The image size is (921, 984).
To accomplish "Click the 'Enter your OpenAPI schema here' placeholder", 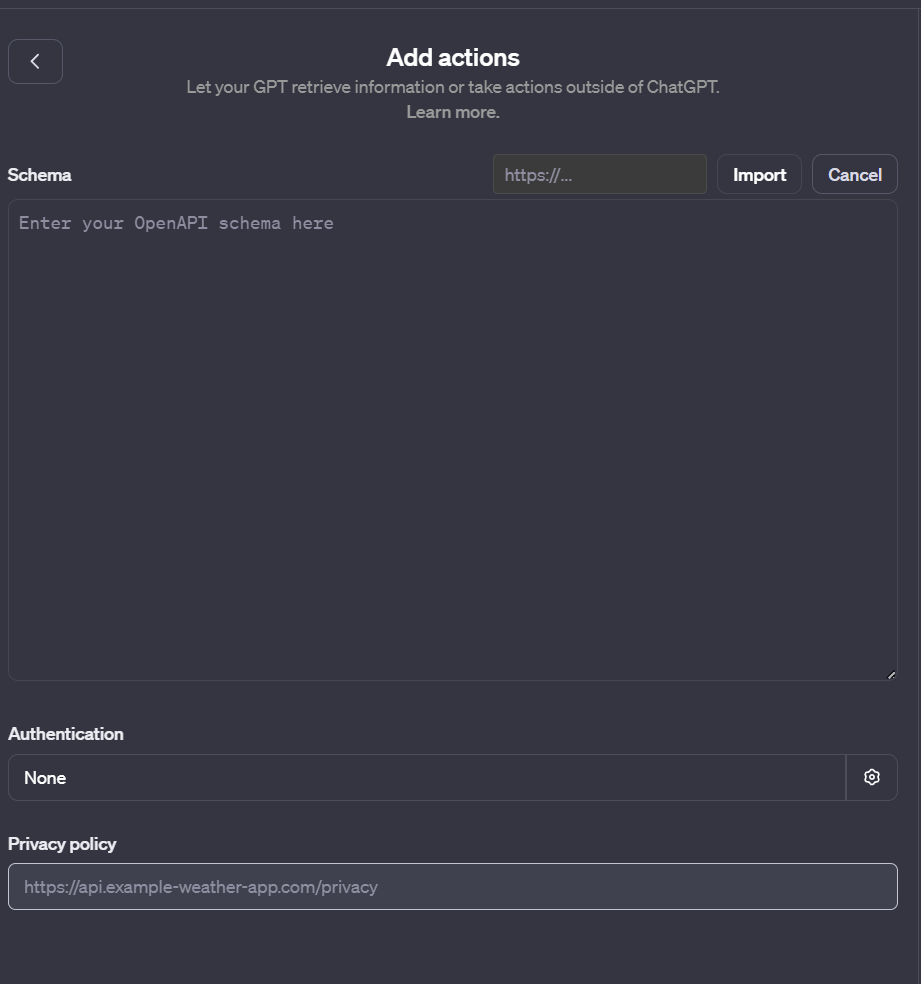I will point(176,223).
